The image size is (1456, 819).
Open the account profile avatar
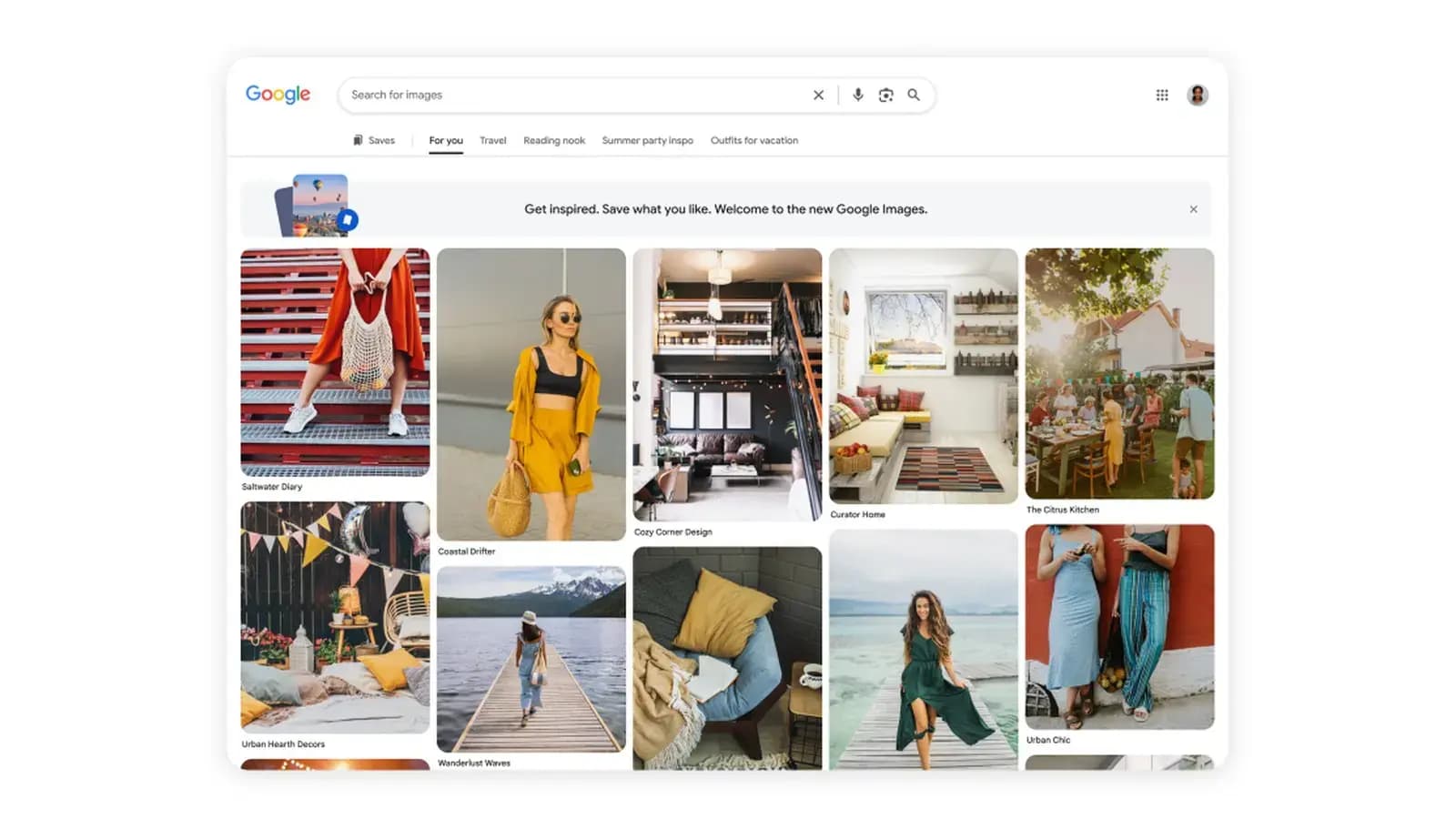[1198, 95]
